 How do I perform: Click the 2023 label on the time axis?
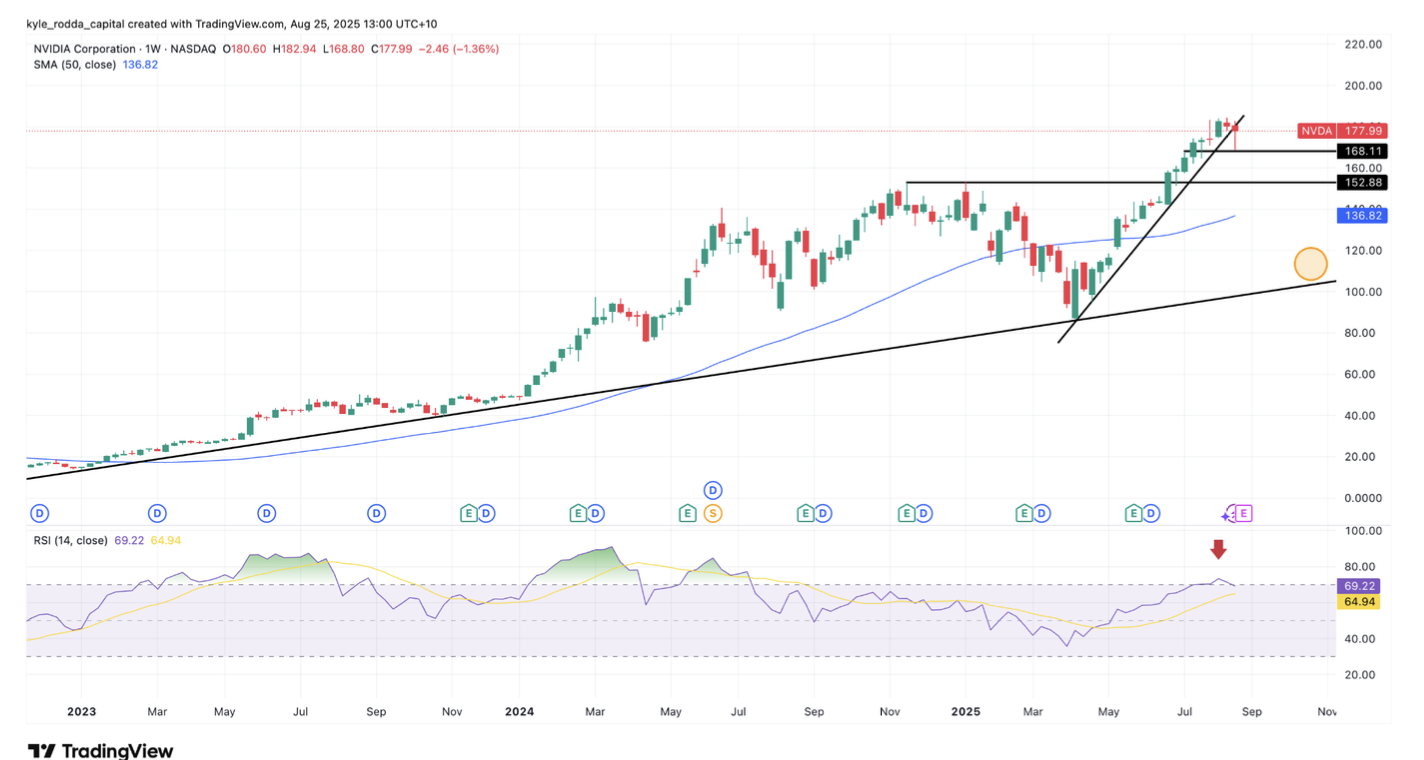point(81,712)
